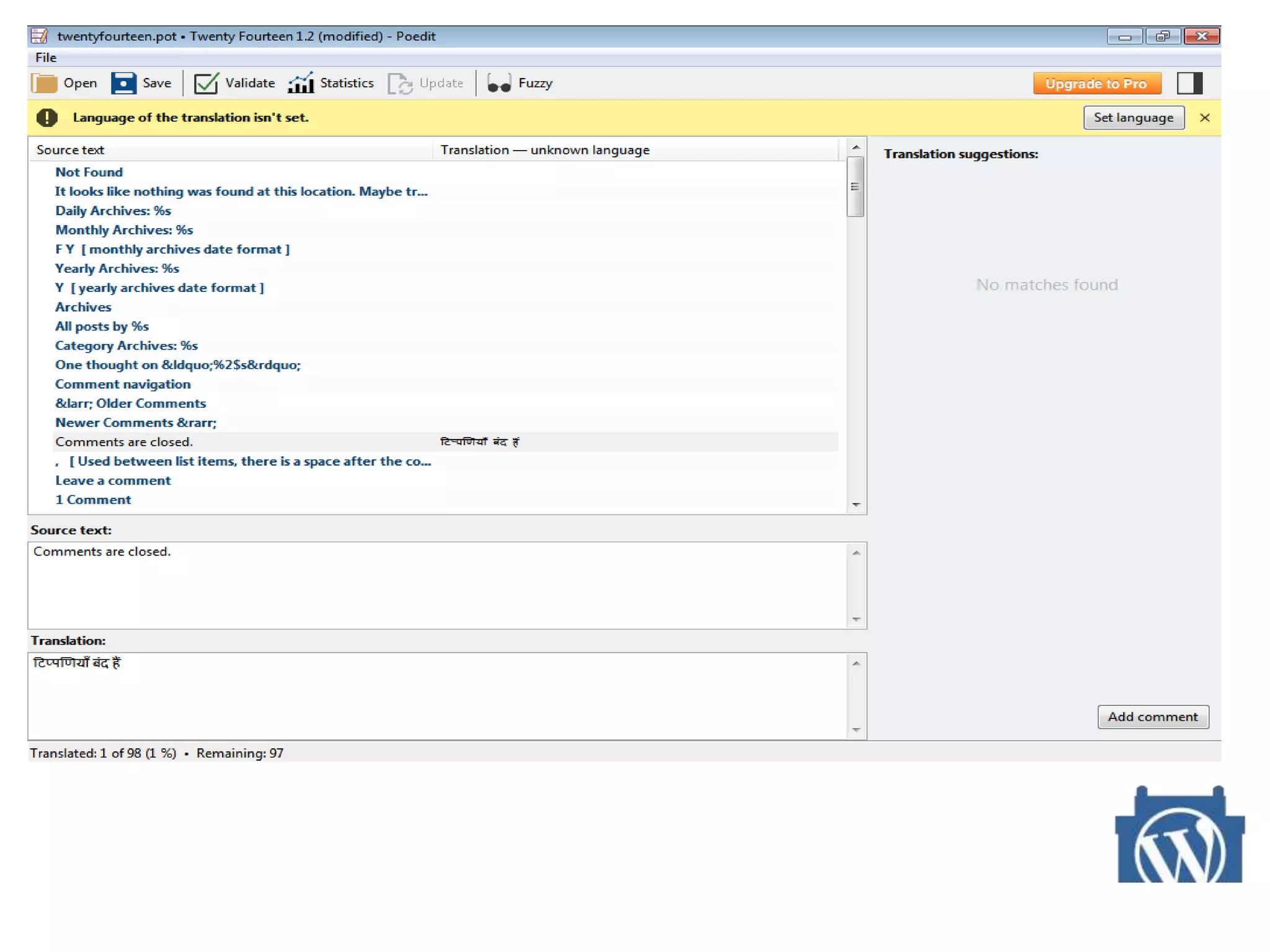Select the 'Not Found' string entry
Screen dimensions: 1270x952
pos(89,172)
